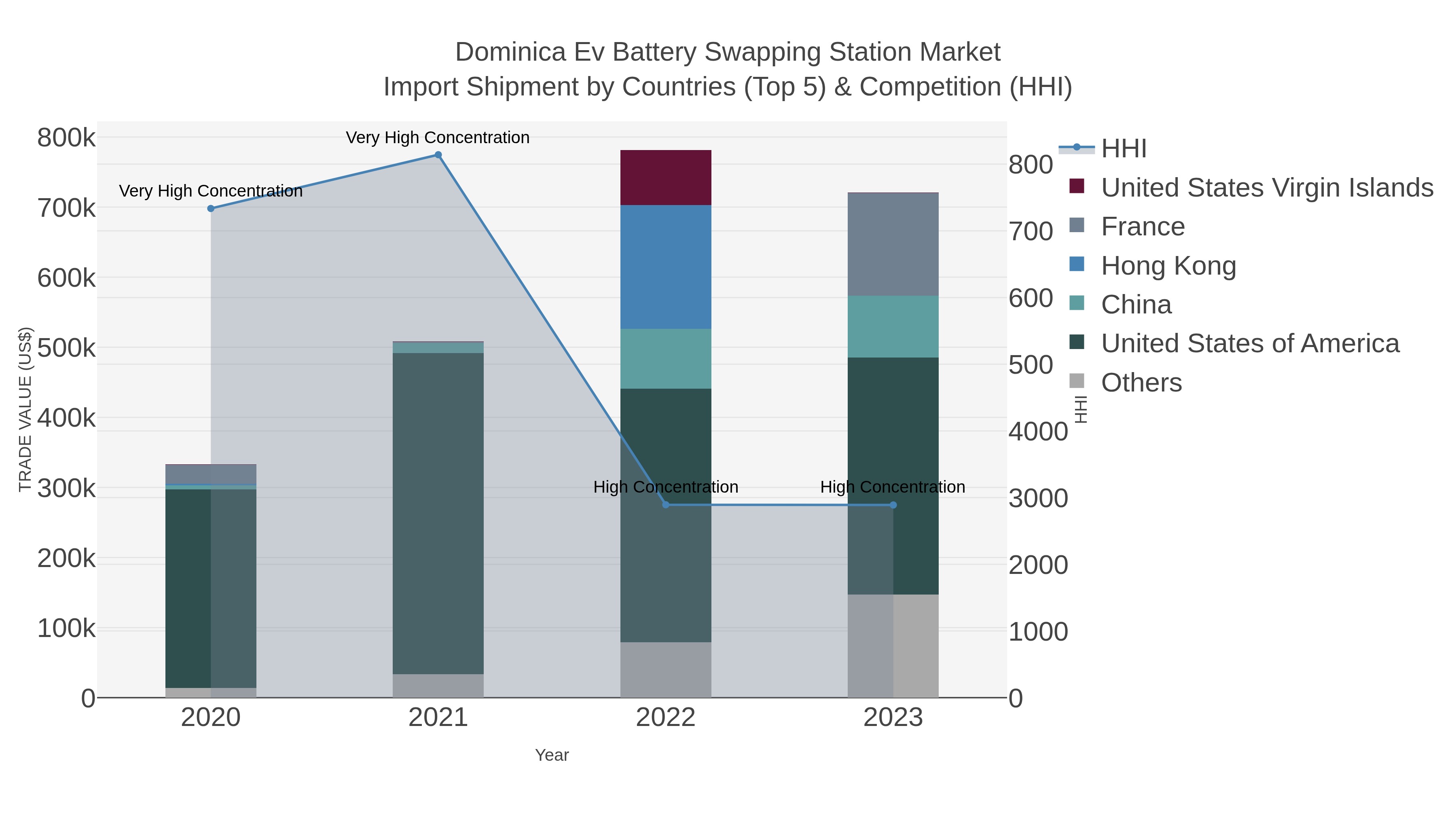Click the 2021 Very High Concentration annotation

pos(438,138)
